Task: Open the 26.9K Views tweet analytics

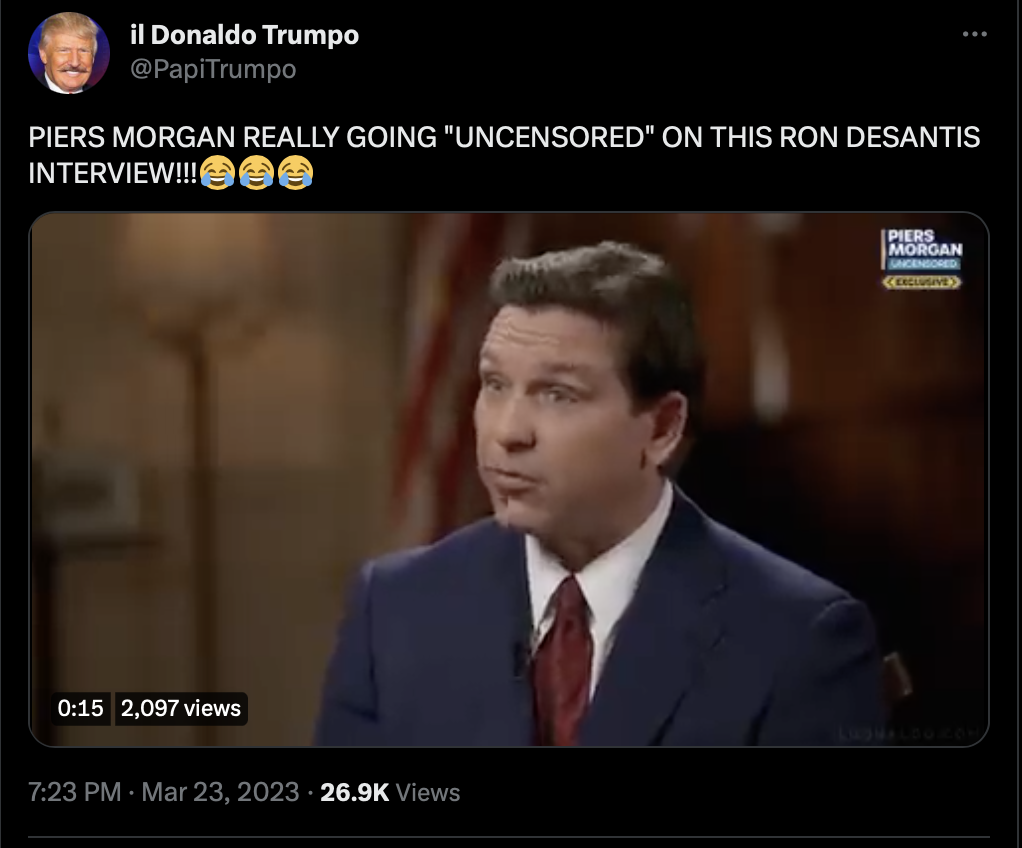Action: (390, 792)
